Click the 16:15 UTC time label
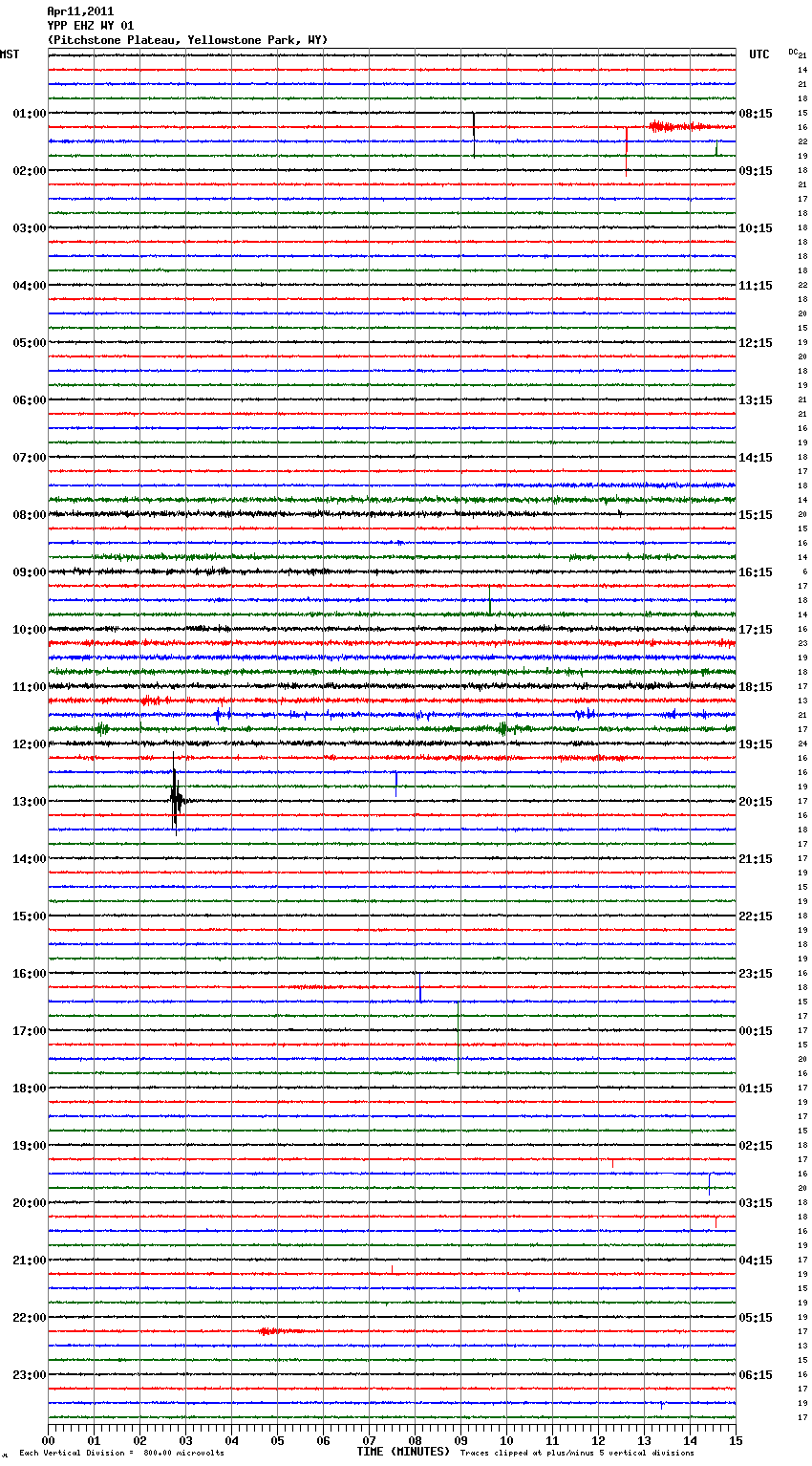 pyautogui.click(x=756, y=572)
